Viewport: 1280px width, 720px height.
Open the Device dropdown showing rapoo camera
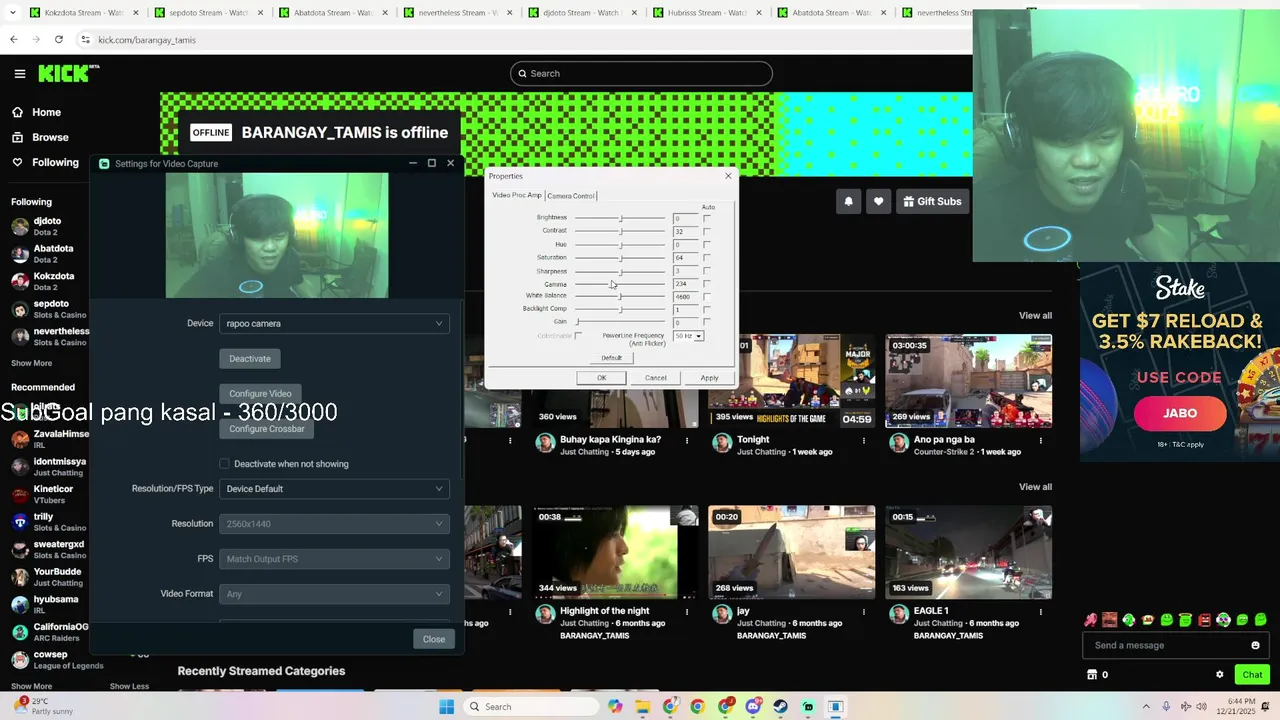coord(334,323)
